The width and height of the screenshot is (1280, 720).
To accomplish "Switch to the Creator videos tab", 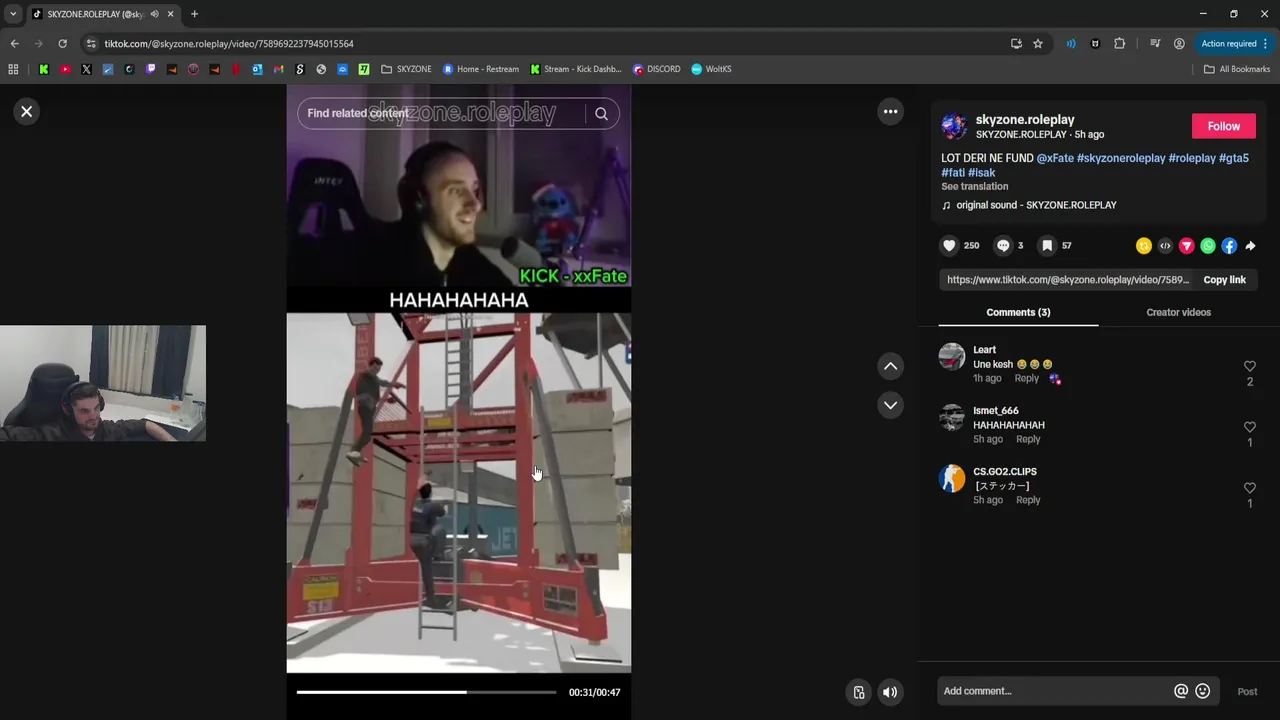I will tap(1178, 312).
